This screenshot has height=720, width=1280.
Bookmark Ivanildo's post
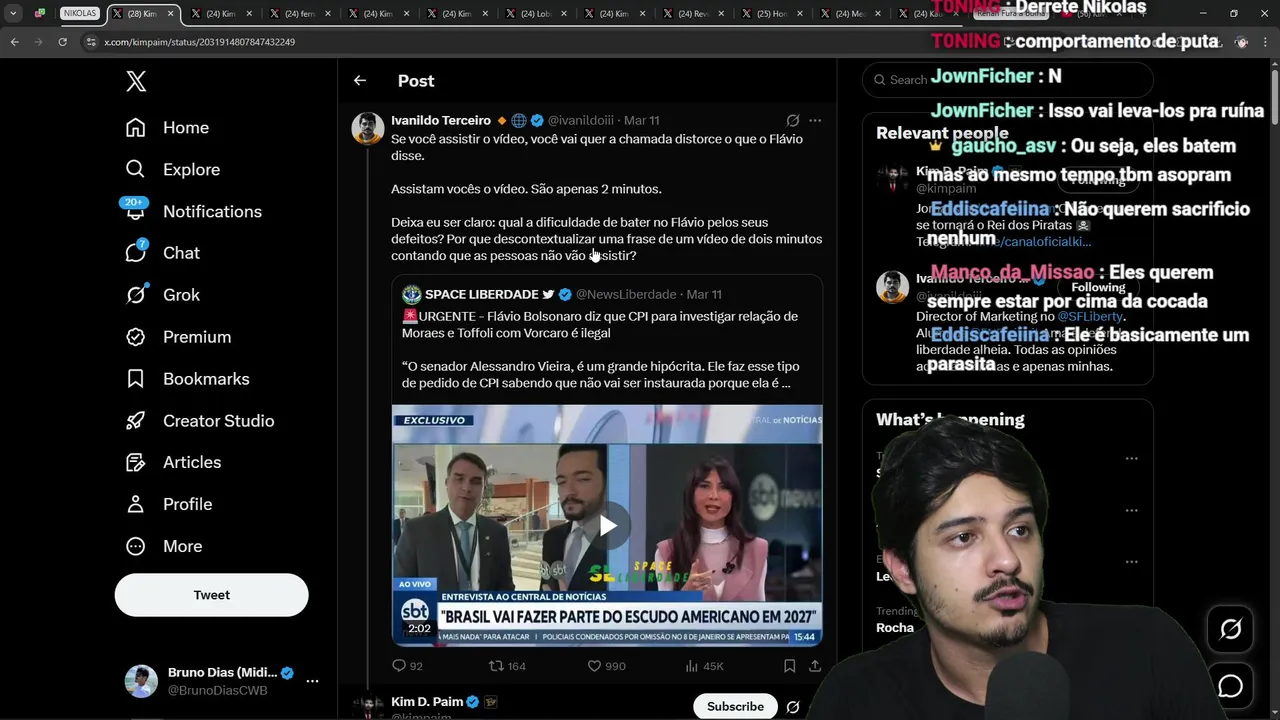pos(789,666)
